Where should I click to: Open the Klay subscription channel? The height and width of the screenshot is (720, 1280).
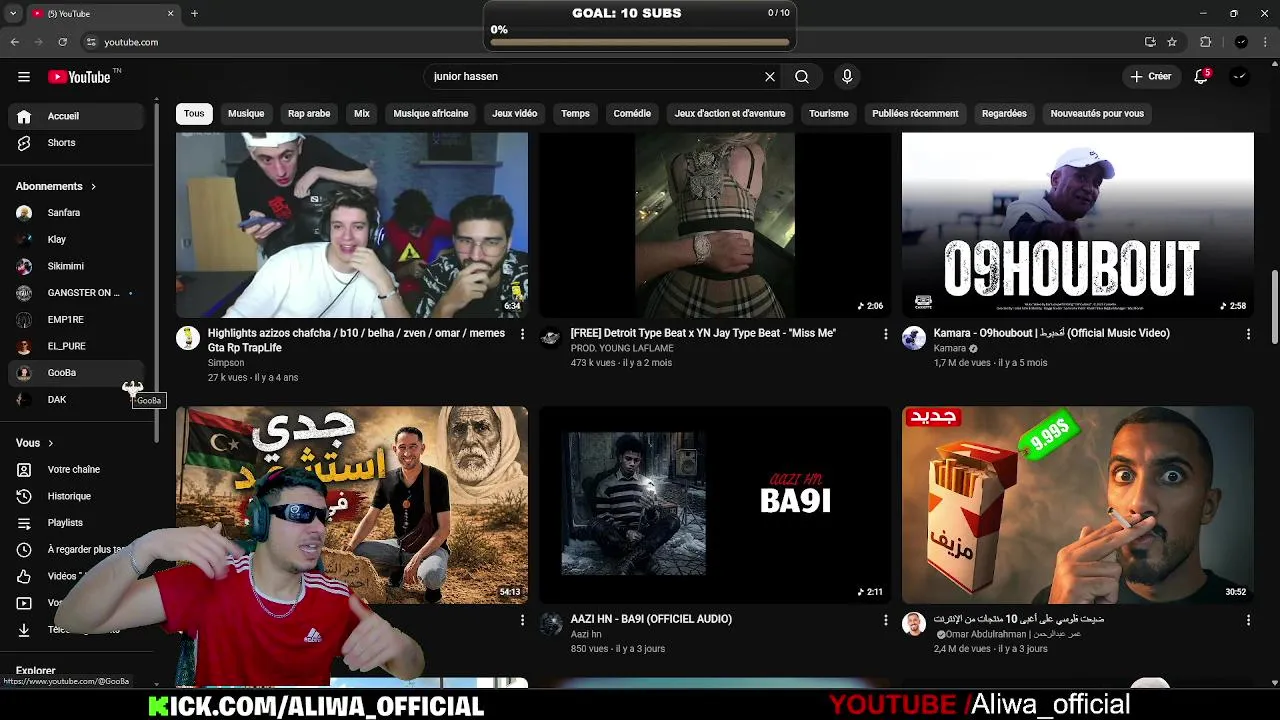click(76, 240)
